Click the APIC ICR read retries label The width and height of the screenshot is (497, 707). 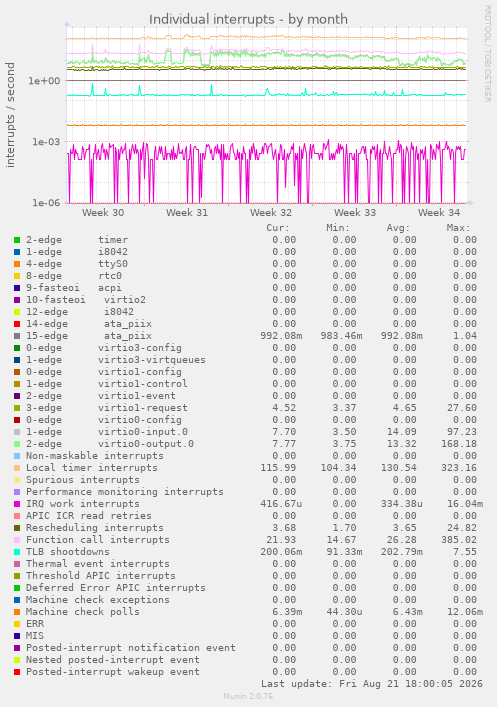89,516
